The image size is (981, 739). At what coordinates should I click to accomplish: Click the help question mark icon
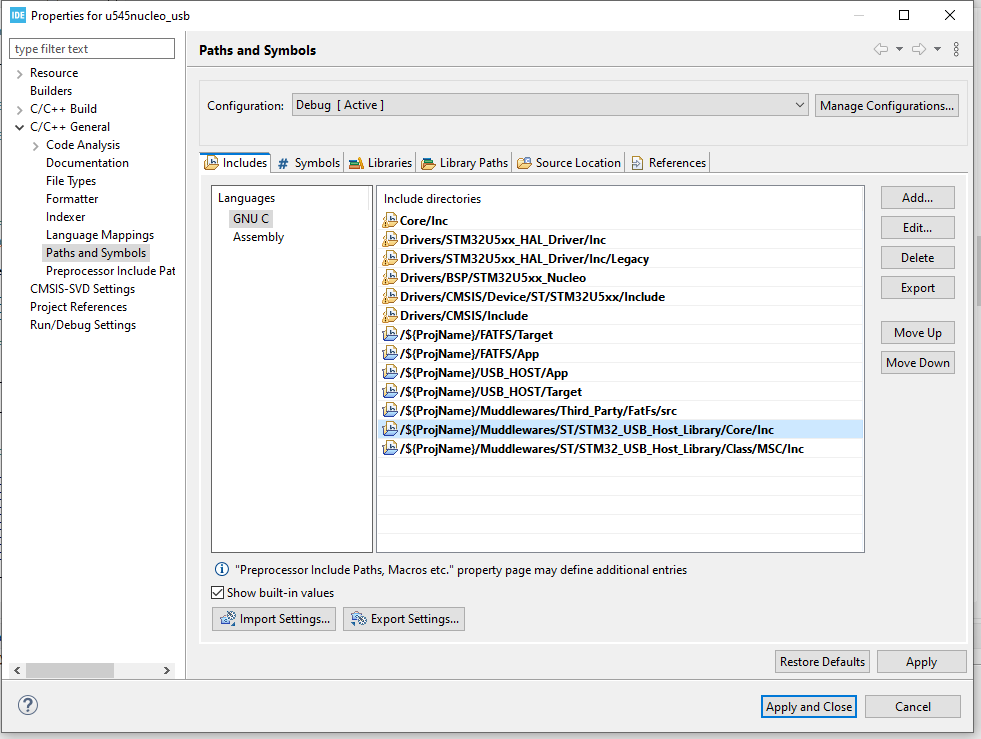(x=28, y=706)
